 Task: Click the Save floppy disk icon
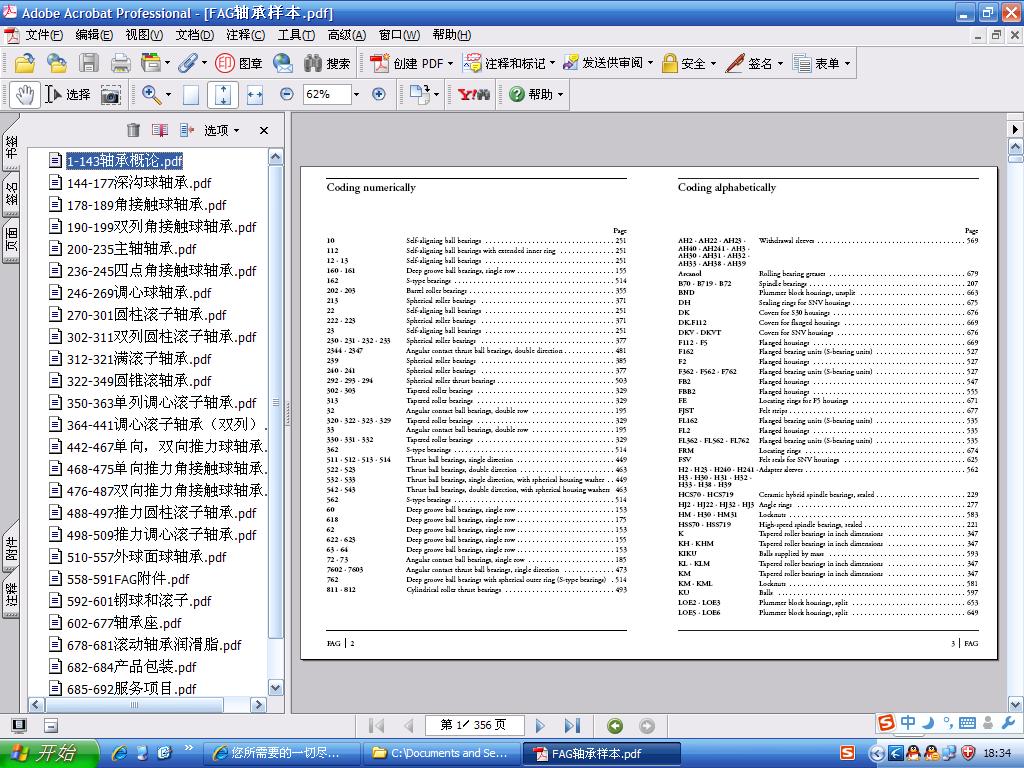pyautogui.click(x=88, y=63)
